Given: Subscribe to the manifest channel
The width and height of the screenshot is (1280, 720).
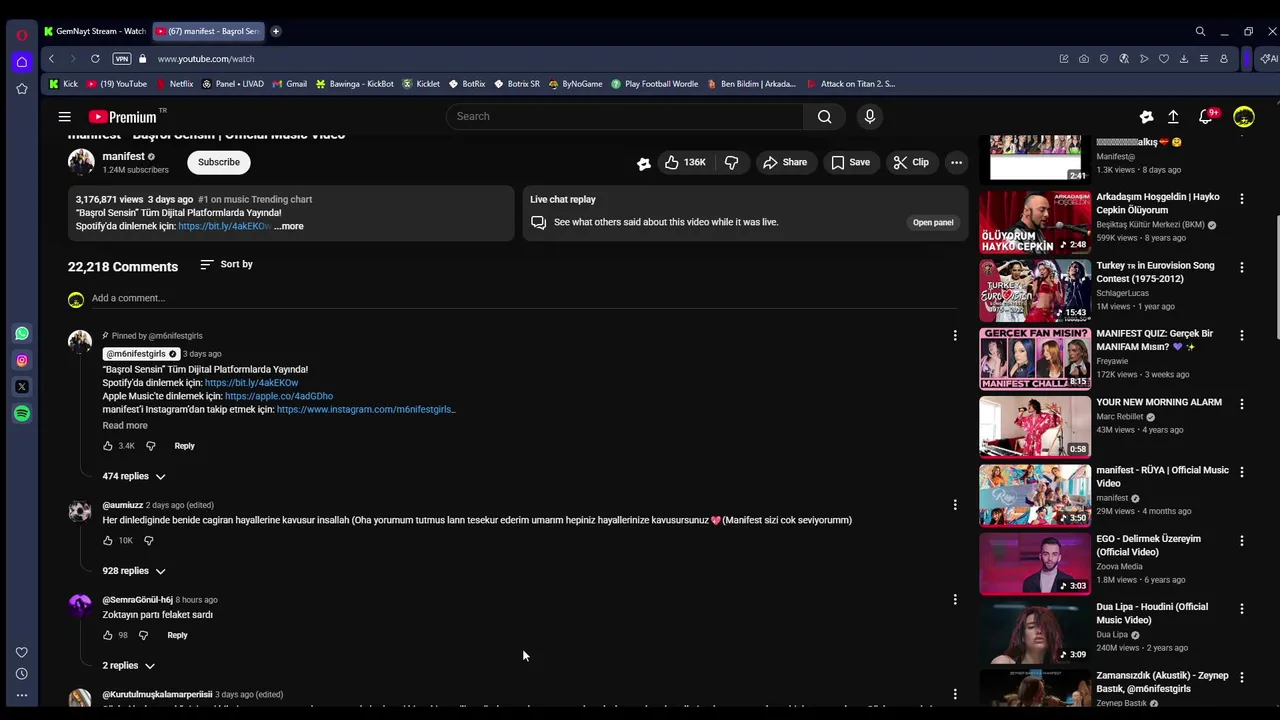Looking at the screenshot, I should (x=219, y=162).
